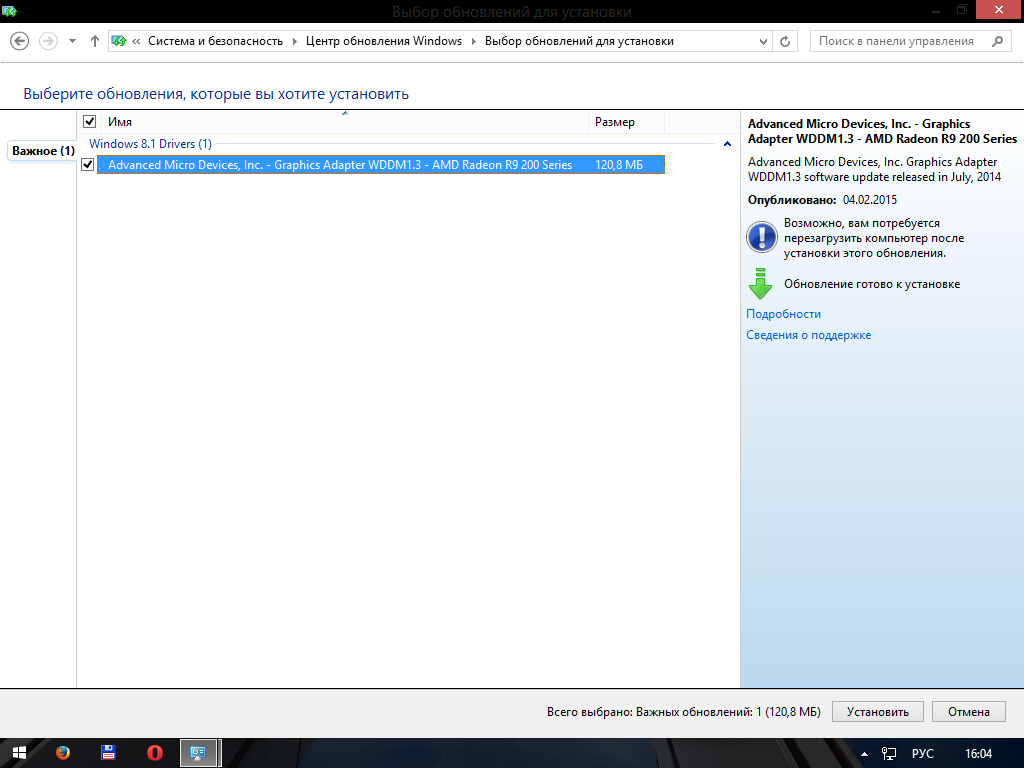Open 'Система и безопасность' breadcrumb
The image size is (1024, 768).
click(216, 41)
